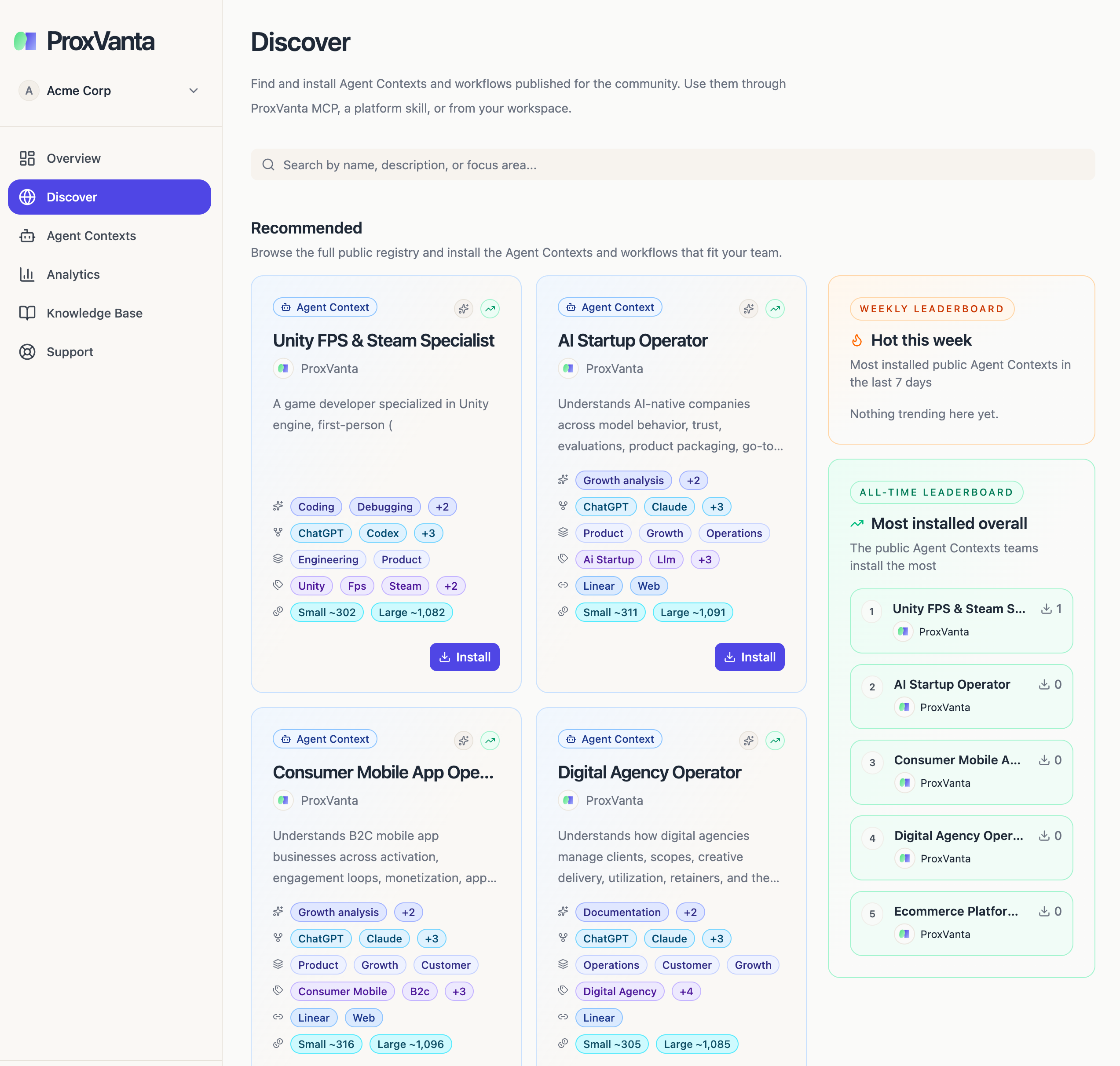Open leaderboard entry Ecommerce Platfor...
This screenshot has width=1120, height=1066.
961,924
